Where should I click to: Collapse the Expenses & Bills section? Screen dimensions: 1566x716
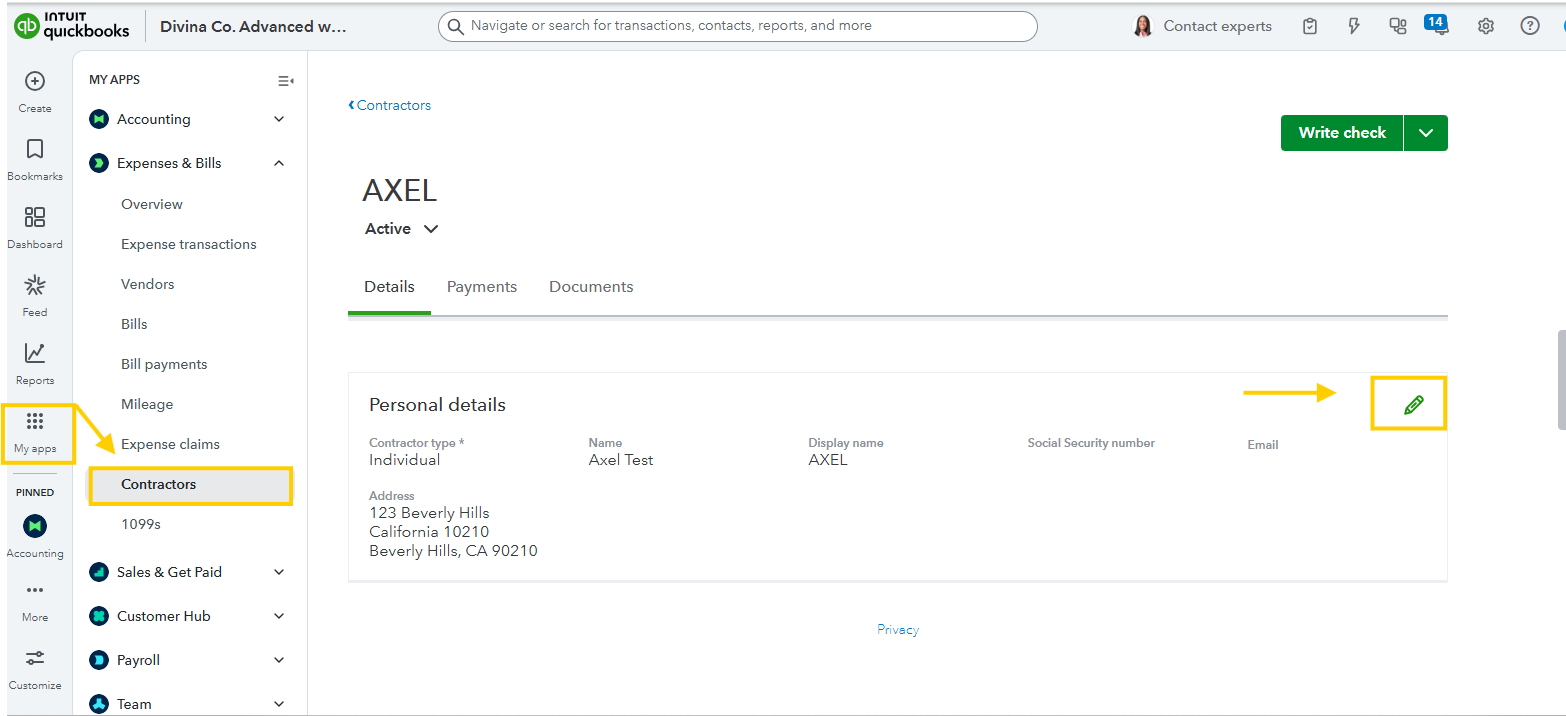click(x=279, y=163)
